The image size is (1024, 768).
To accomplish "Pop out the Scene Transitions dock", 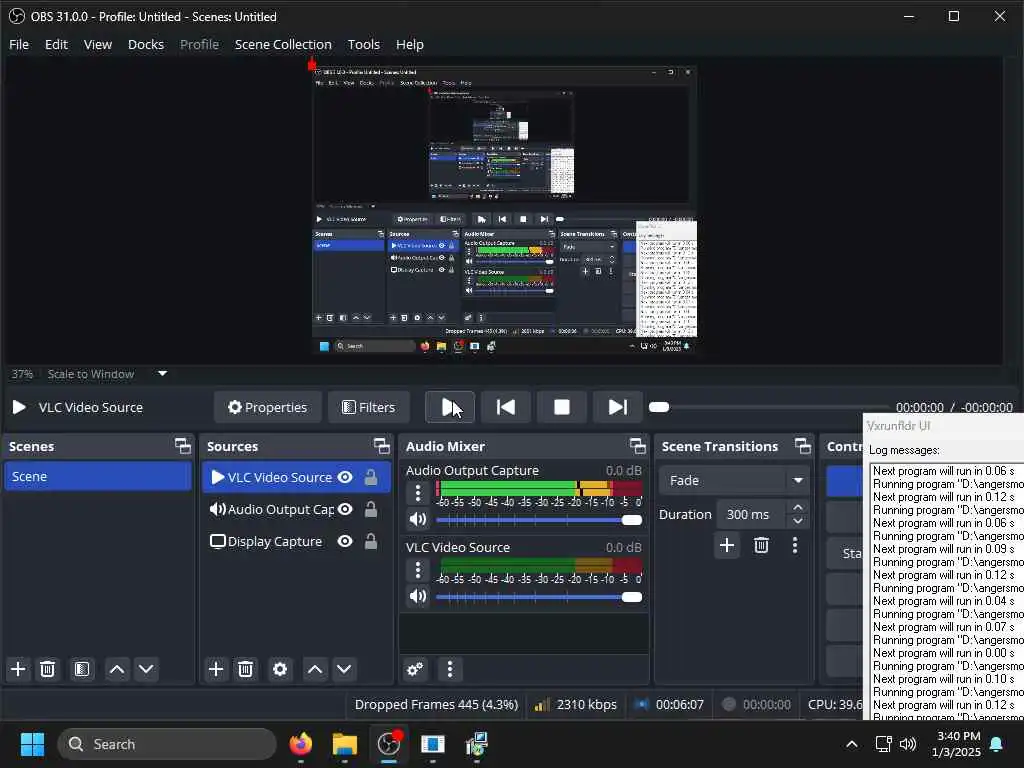I will (x=803, y=446).
